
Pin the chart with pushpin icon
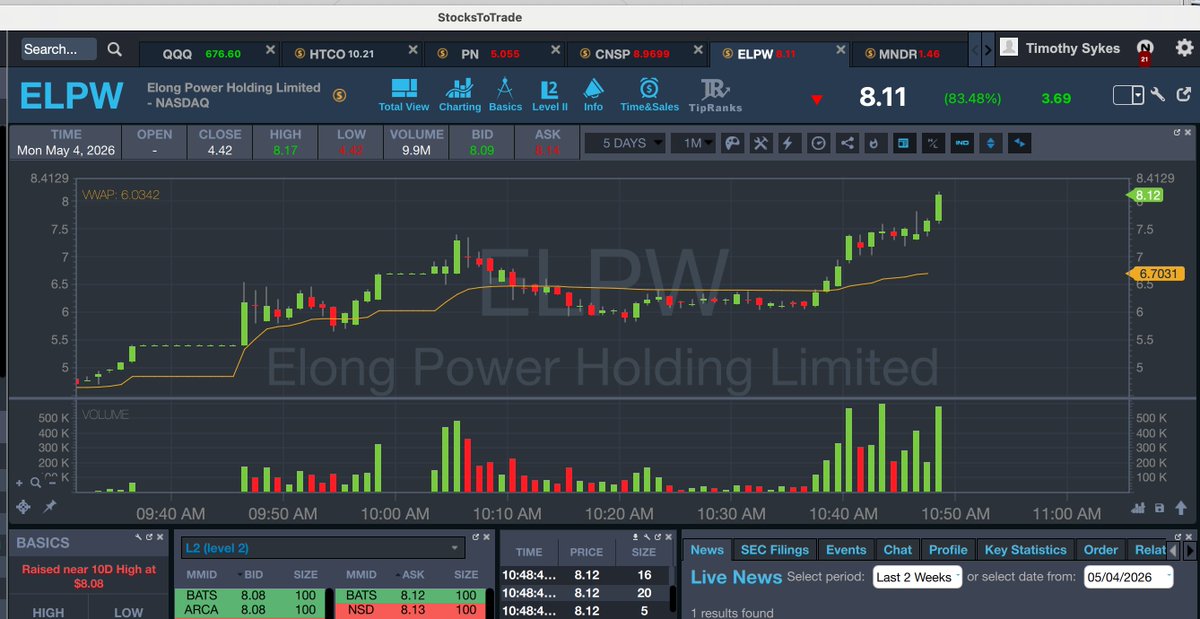click(x=50, y=507)
